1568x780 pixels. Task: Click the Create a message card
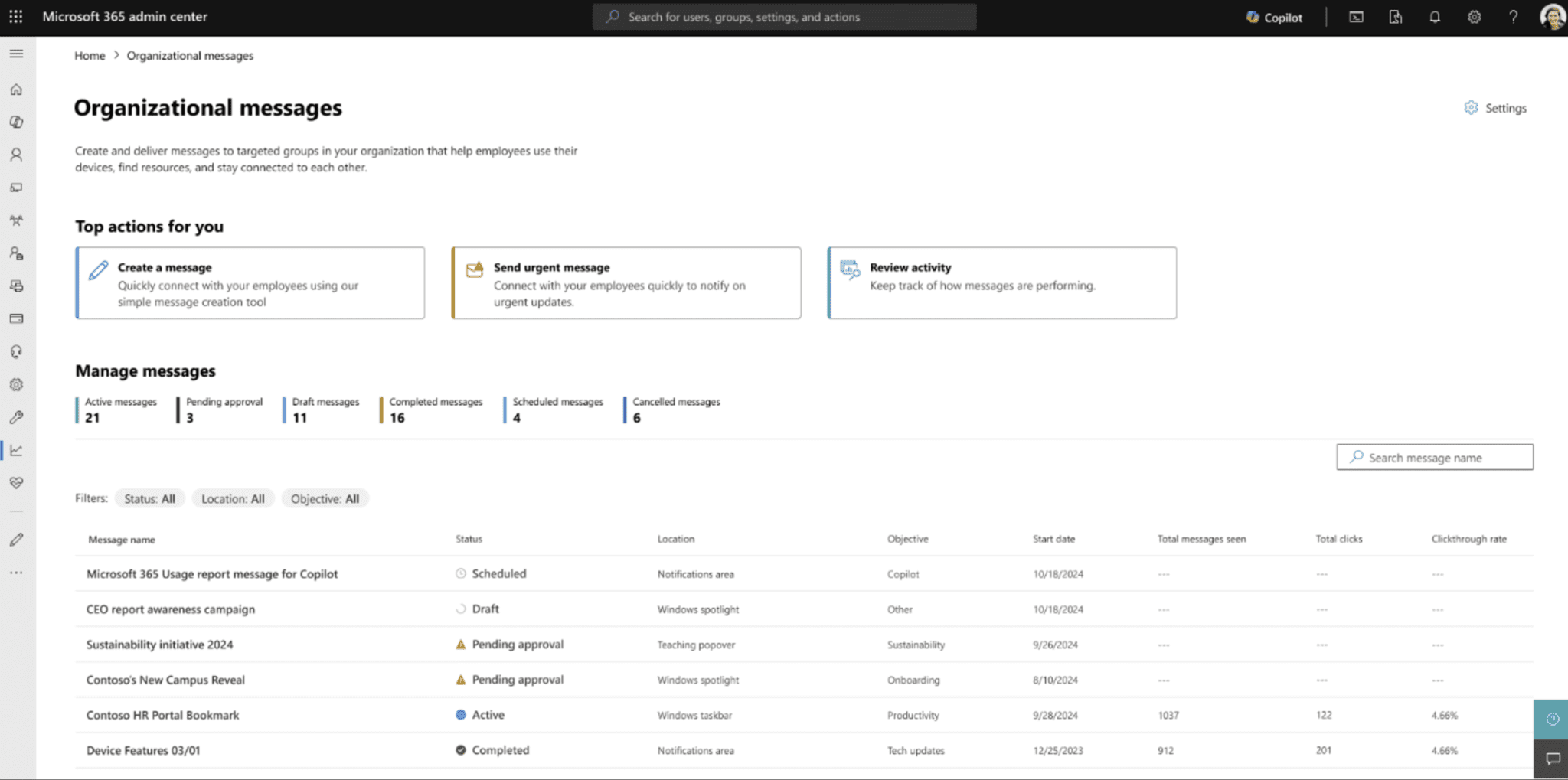(x=250, y=282)
